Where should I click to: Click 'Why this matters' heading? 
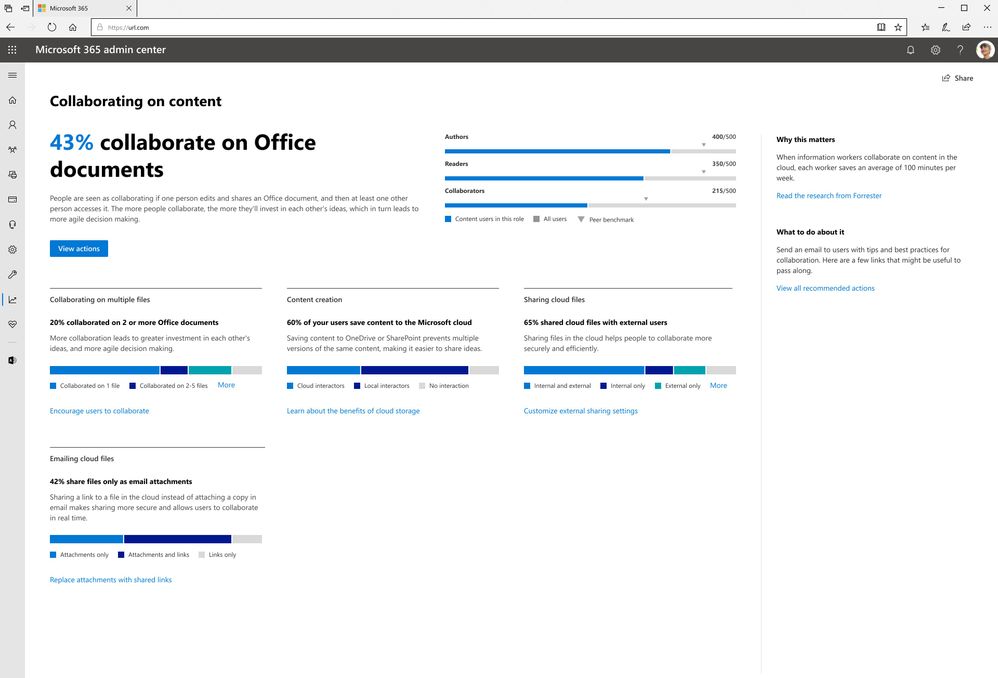click(x=805, y=139)
